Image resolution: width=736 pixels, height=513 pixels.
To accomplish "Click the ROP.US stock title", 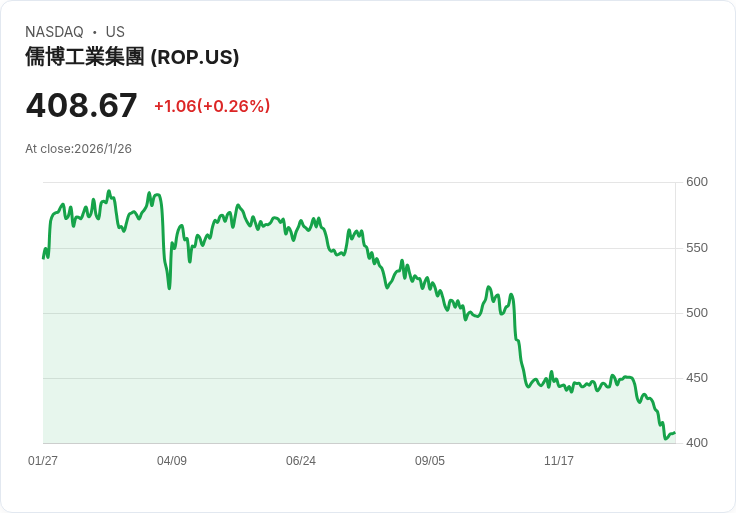I will tap(132, 57).
